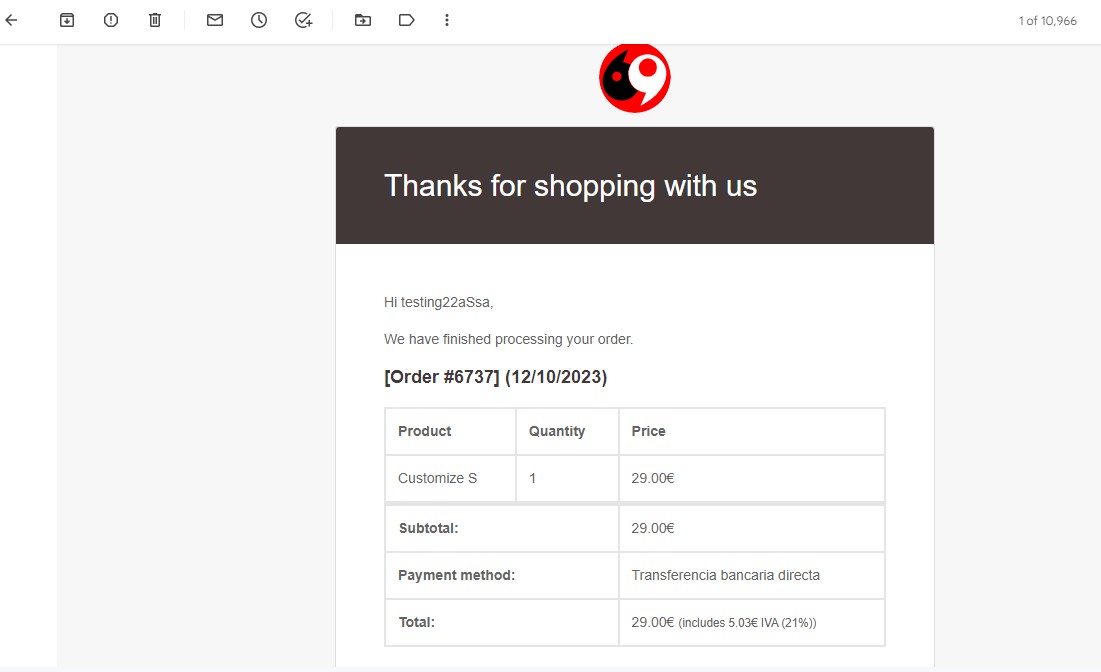Click the red and black store logo
This screenshot has height=672, width=1101.
pos(635,77)
